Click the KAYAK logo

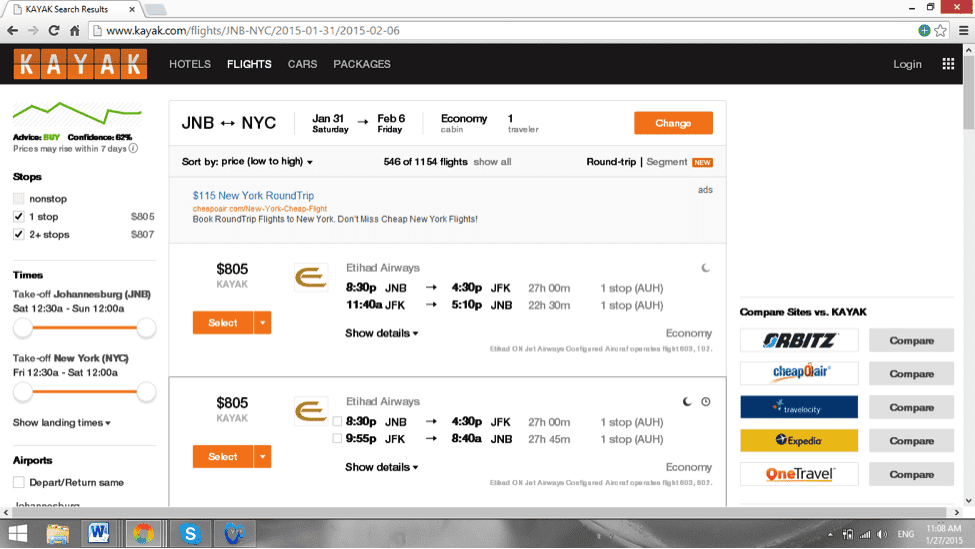pos(80,64)
